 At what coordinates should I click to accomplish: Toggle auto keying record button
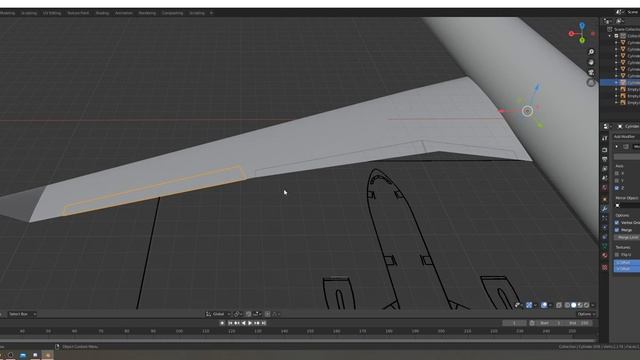pos(222,323)
